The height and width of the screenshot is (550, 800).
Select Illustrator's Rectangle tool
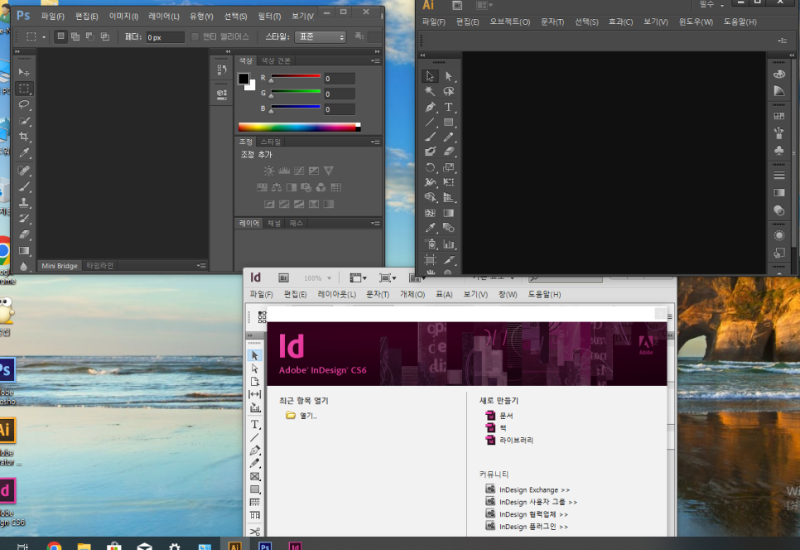(448, 122)
